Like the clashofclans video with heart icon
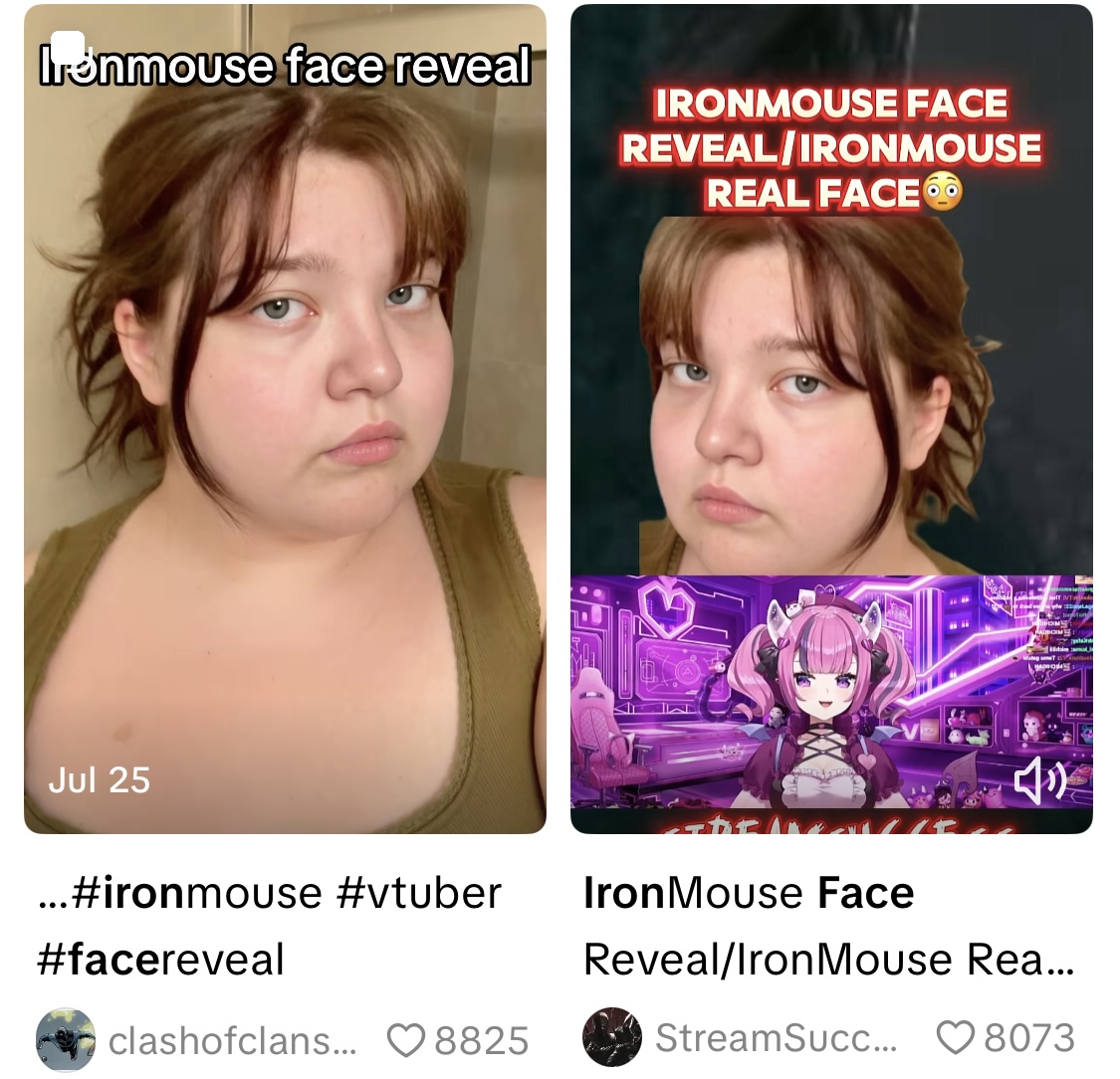Viewport: 1120px width, 1079px height. (406, 1040)
